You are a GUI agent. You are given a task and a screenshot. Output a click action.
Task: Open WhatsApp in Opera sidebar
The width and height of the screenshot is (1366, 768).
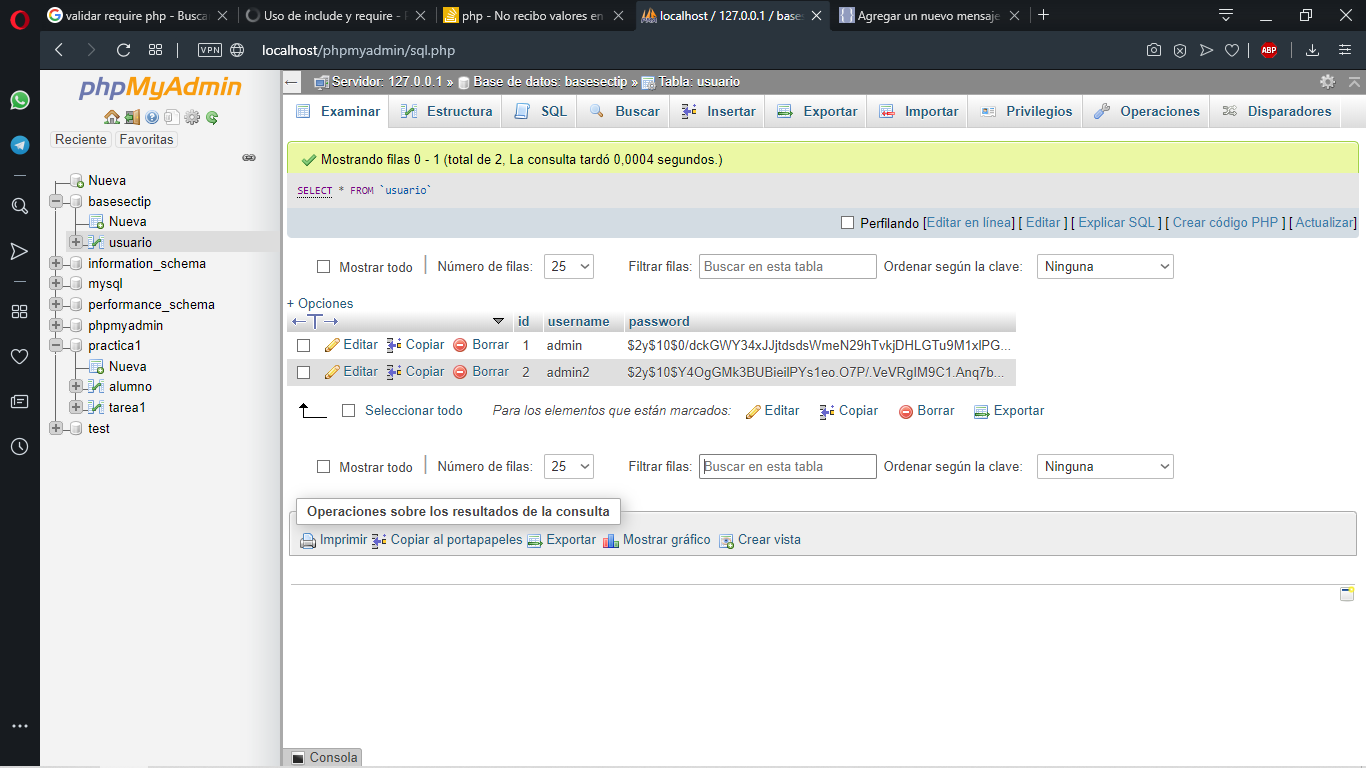pos(19,100)
